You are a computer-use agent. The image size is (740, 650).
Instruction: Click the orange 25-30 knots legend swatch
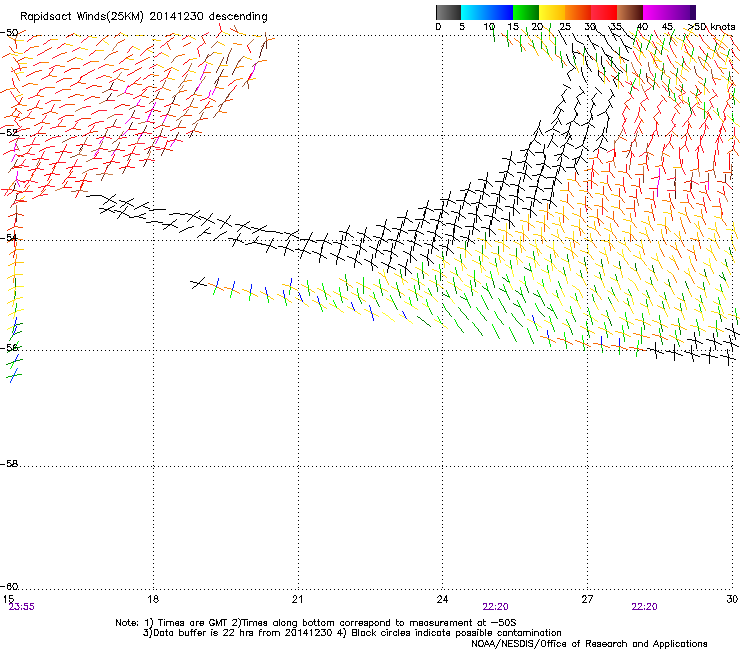pyautogui.click(x=578, y=12)
